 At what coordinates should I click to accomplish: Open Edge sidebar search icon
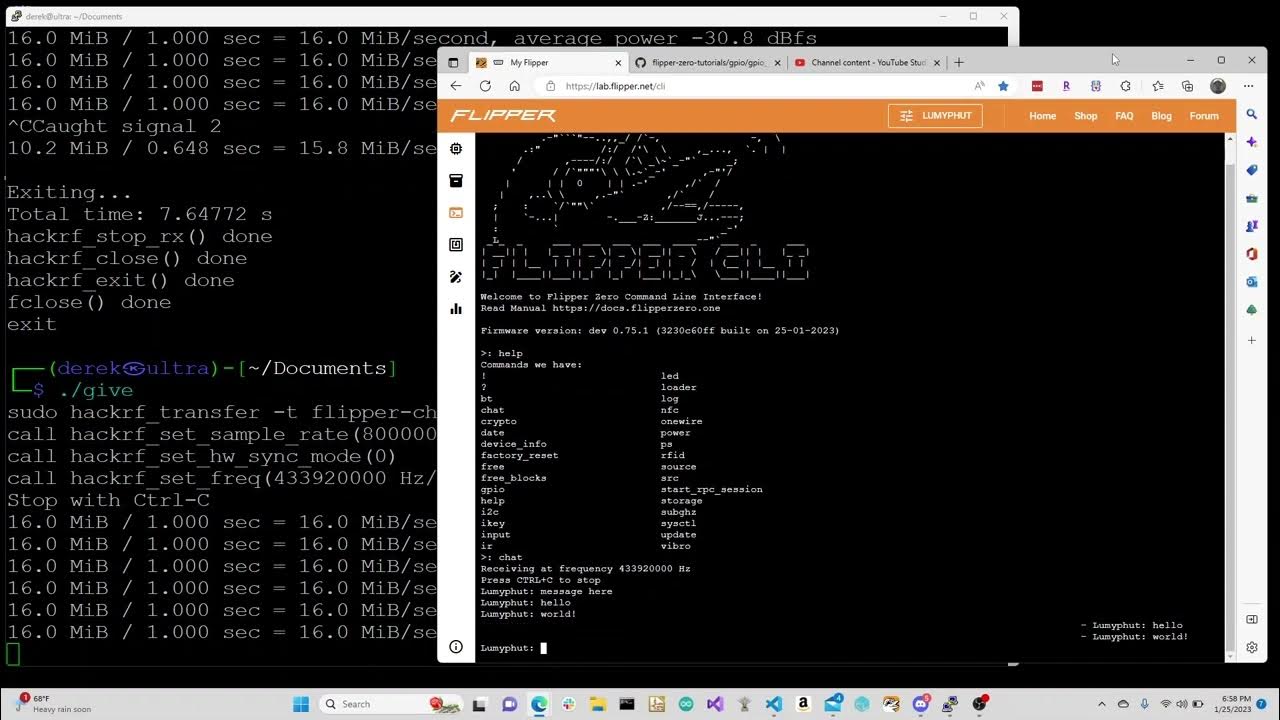(x=1251, y=115)
